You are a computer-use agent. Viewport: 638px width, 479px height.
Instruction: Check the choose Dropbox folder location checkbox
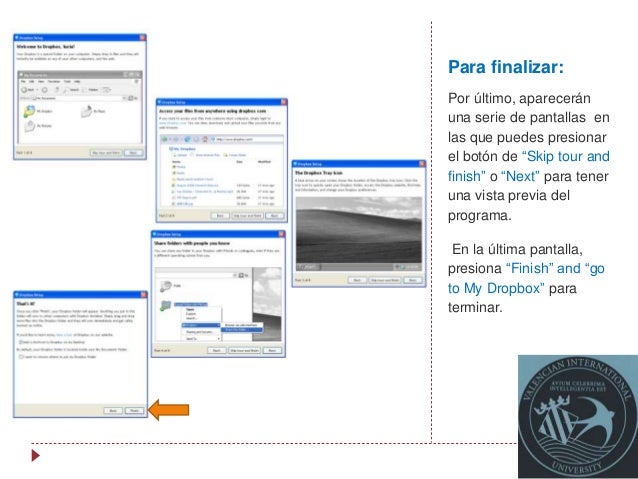coord(21,357)
